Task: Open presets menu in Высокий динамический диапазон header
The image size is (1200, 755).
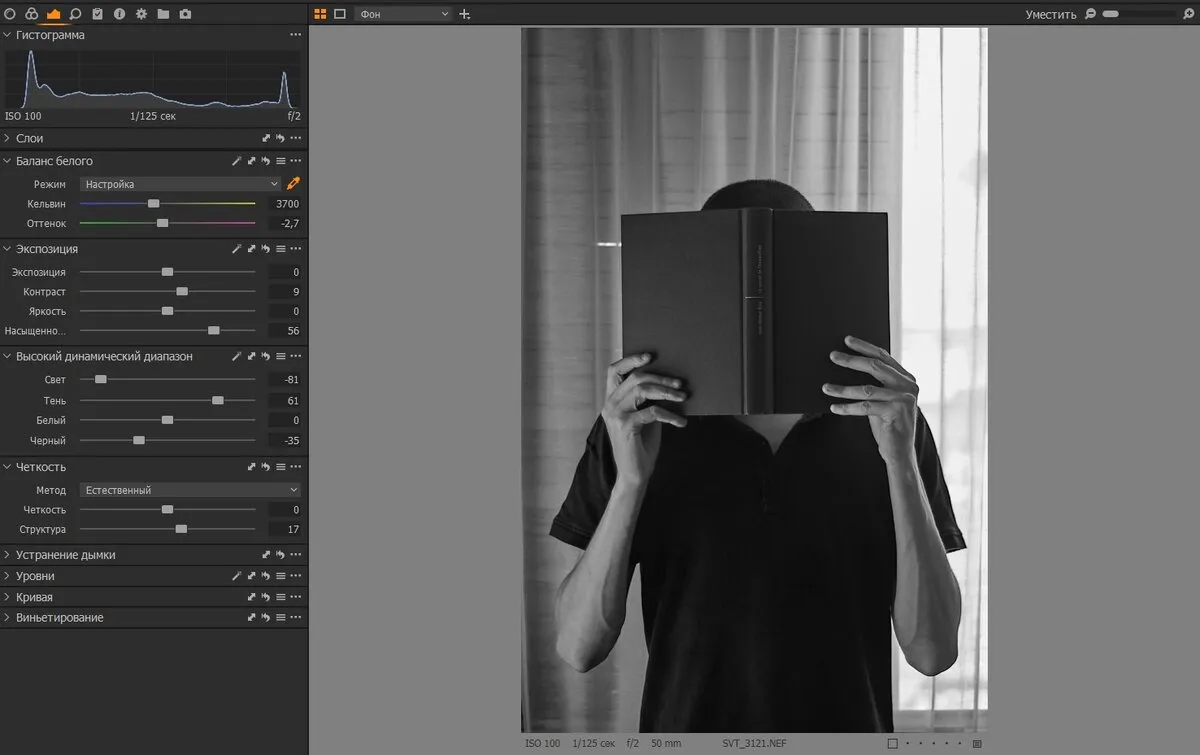Action: pyautogui.click(x=281, y=356)
